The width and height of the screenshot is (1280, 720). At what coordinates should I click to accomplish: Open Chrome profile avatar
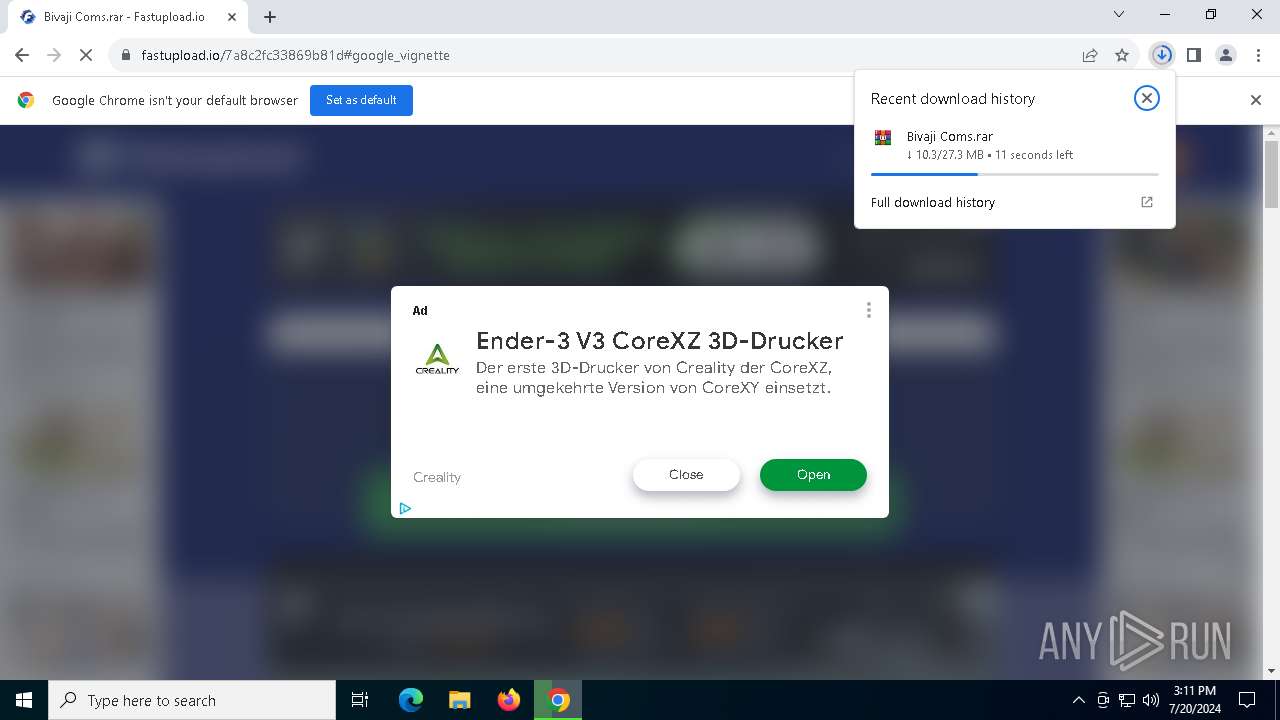coord(1226,55)
